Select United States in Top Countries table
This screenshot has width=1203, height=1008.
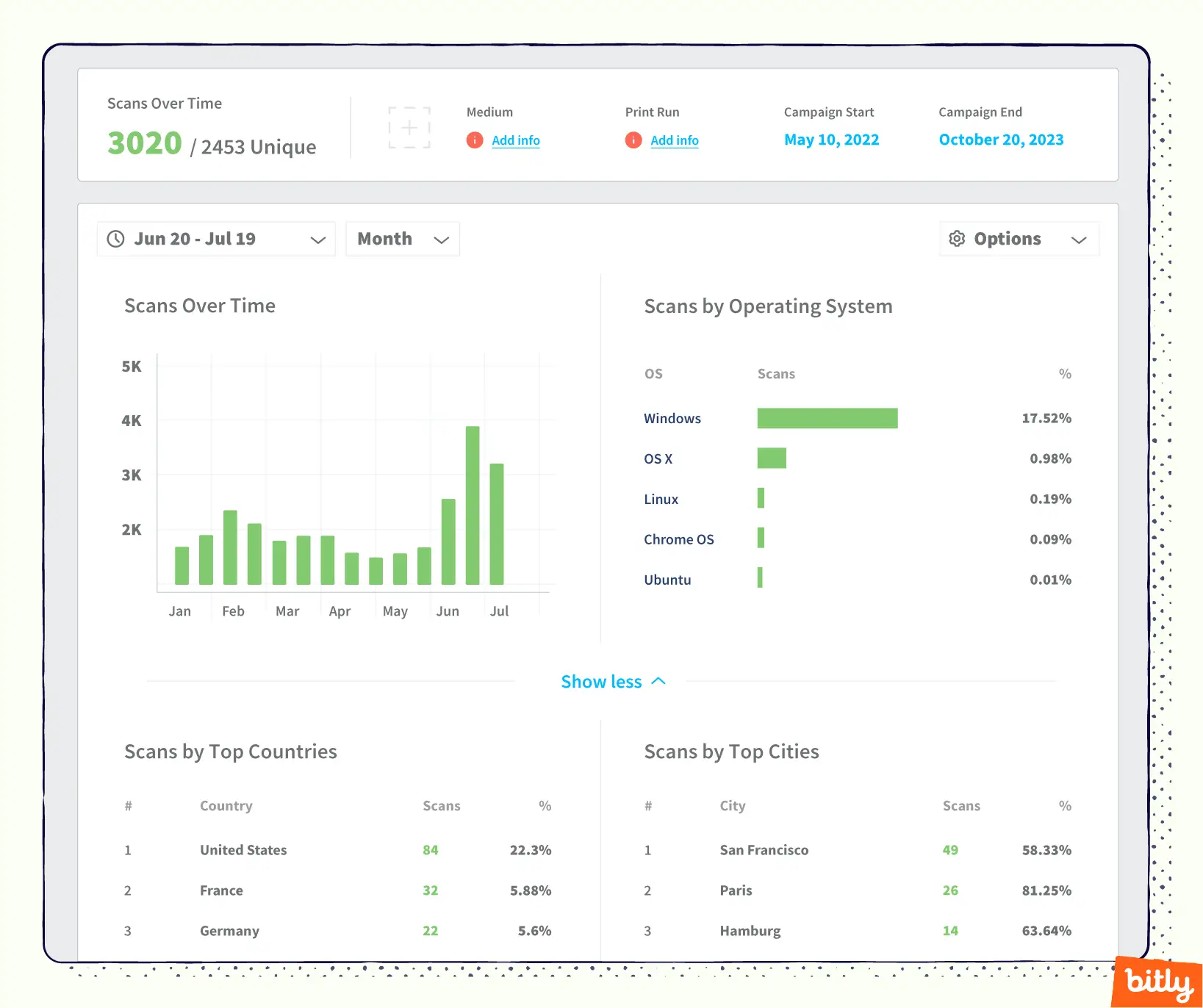243,850
